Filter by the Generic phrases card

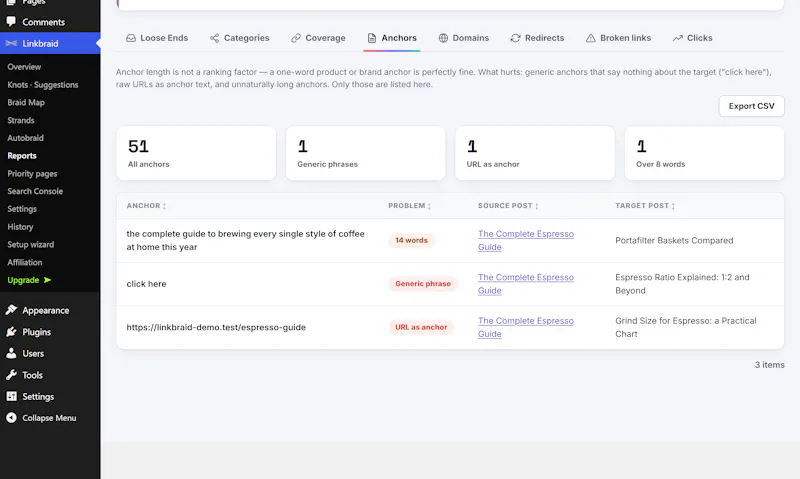(x=366, y=153)
